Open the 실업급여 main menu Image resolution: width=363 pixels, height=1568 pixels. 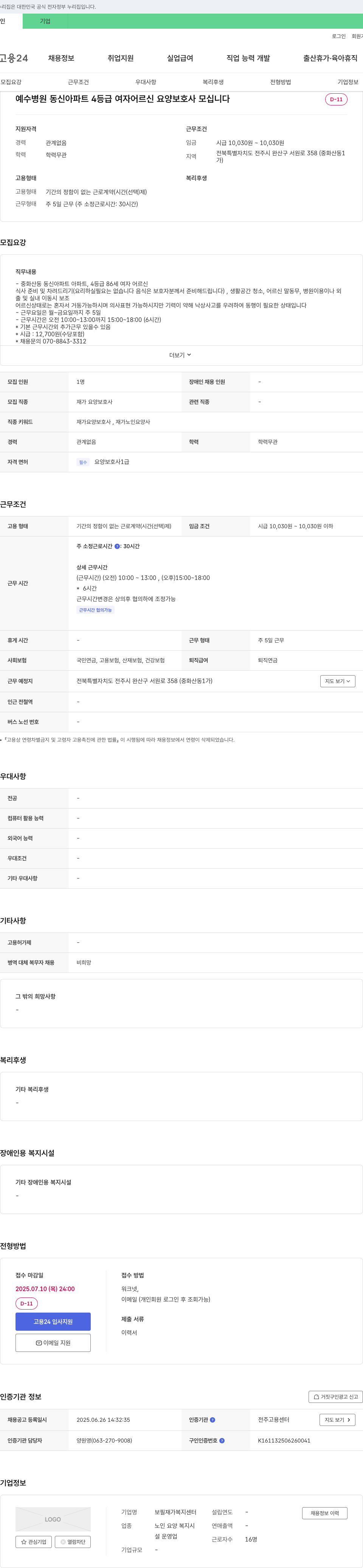click(180, 59)
